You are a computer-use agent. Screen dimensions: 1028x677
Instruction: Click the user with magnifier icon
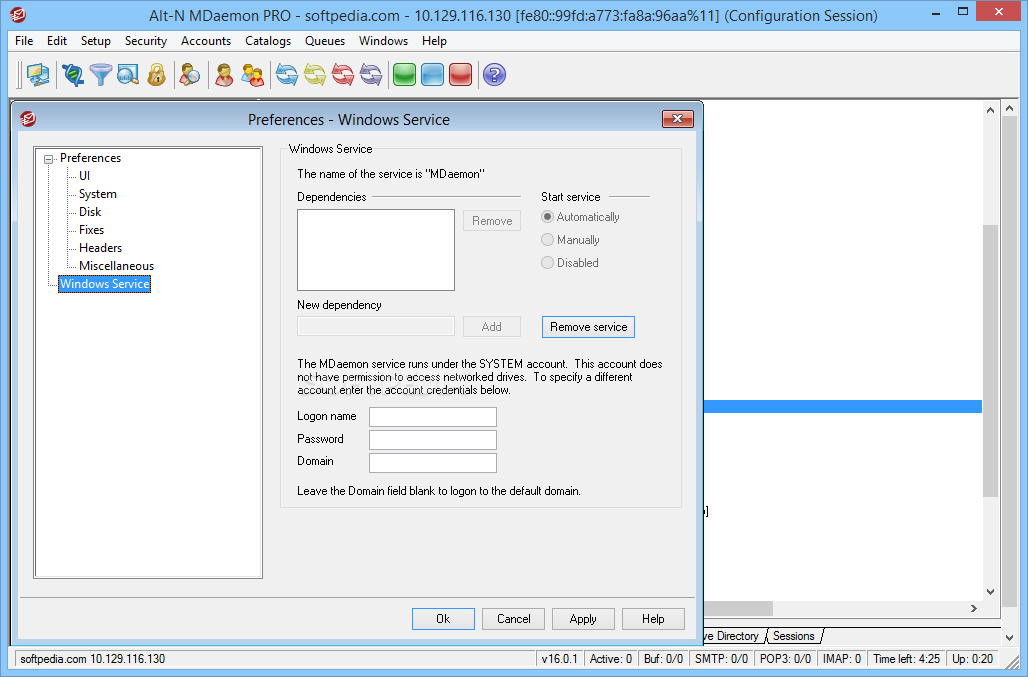point(189,75)
